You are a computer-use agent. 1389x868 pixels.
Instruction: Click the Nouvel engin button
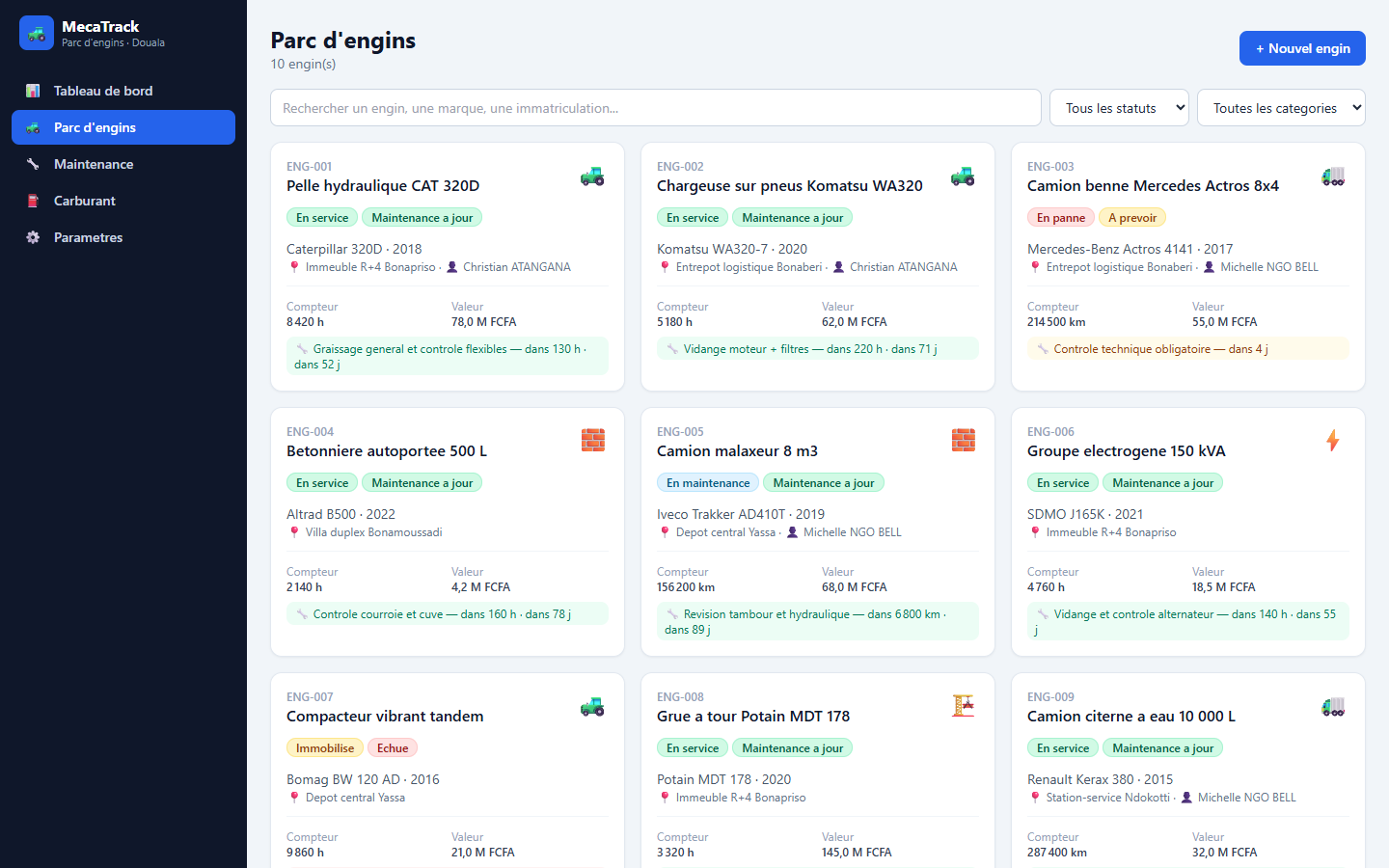pos(1302,48)
